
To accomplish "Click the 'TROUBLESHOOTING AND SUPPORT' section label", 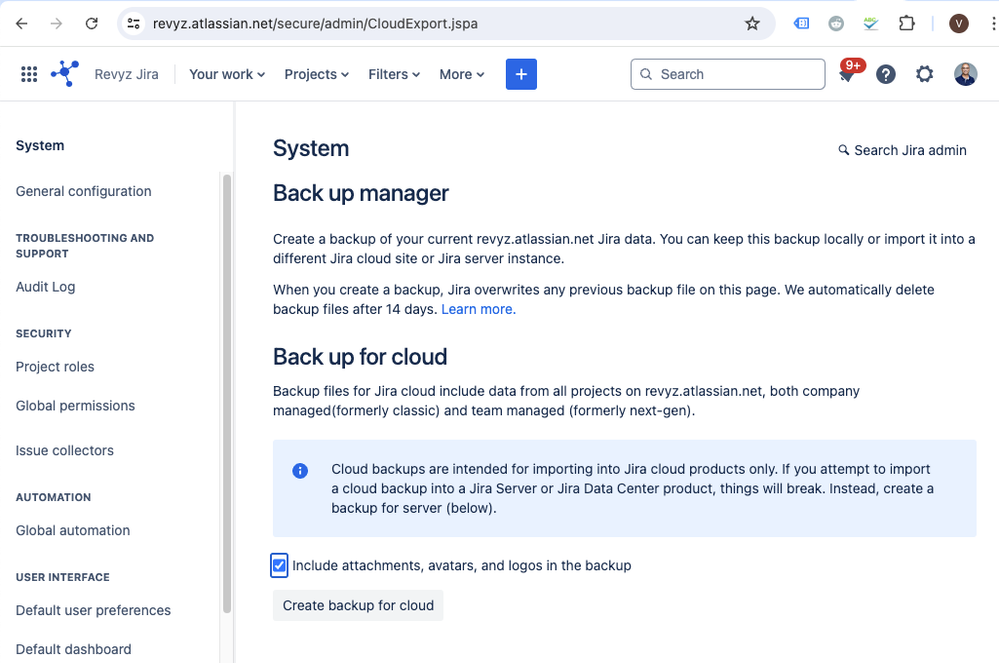I will click(85, 246).
